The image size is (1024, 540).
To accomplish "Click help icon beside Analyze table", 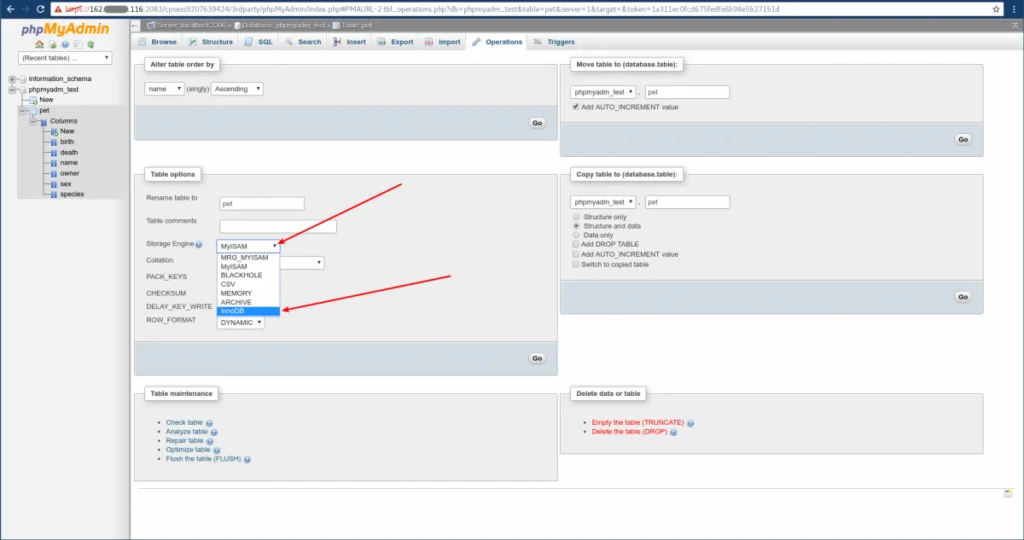I will [x=214, y=432].
